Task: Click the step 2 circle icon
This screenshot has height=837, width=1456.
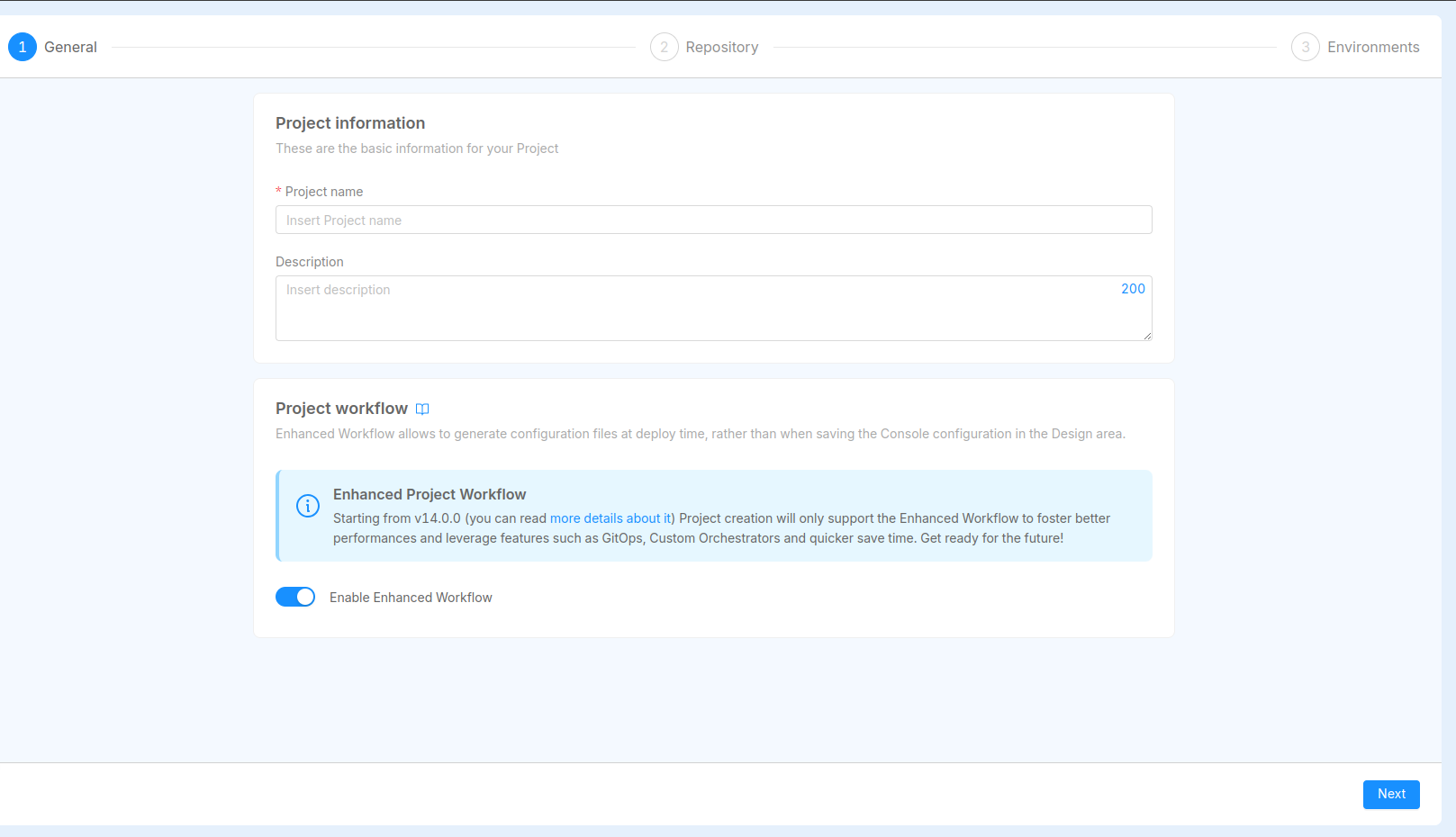Action: pos(665,47)
